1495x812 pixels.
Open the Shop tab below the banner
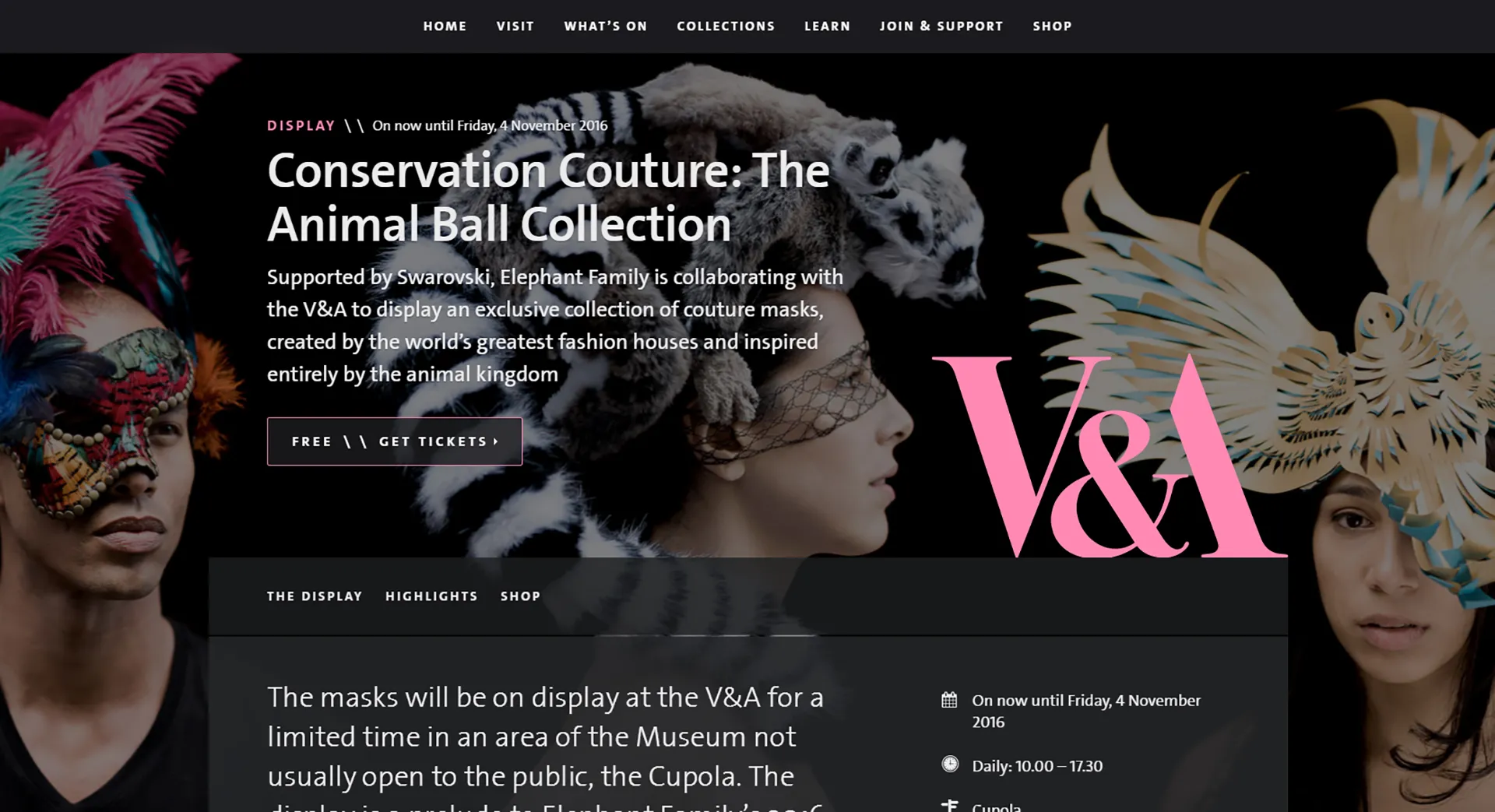pos(520,596)
